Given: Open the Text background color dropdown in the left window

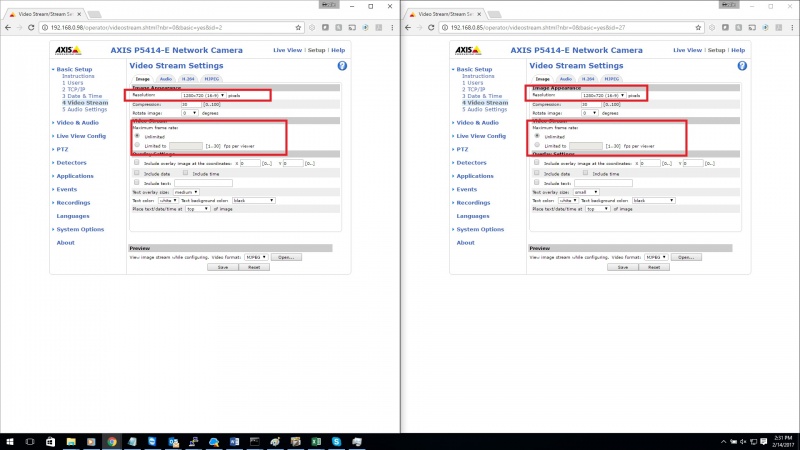Looking at the screenshot, I should [254, 201].
